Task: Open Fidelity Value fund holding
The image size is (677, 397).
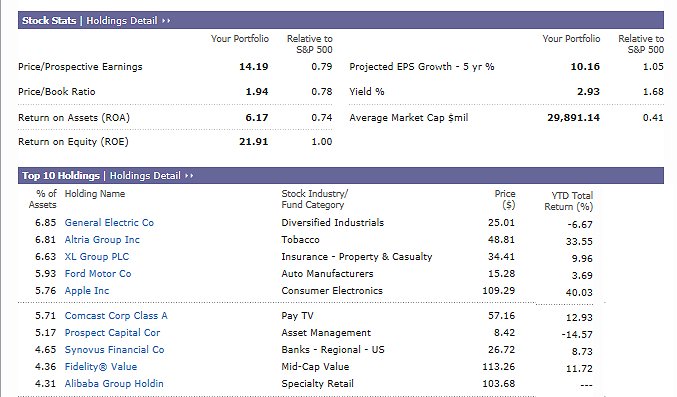Action: click(101, 367)
